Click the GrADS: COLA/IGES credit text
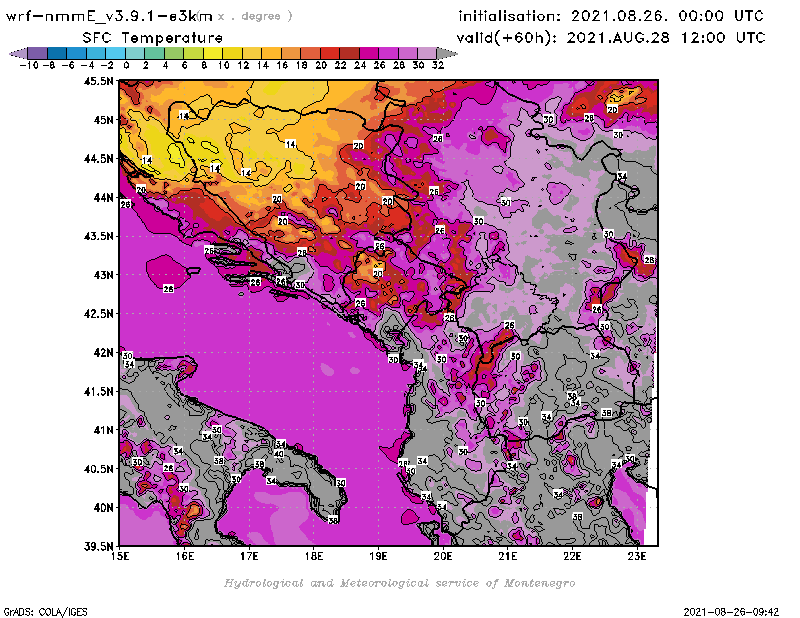Image resolution: width=800 pixels, height=618 pixels. pos(45,612)
